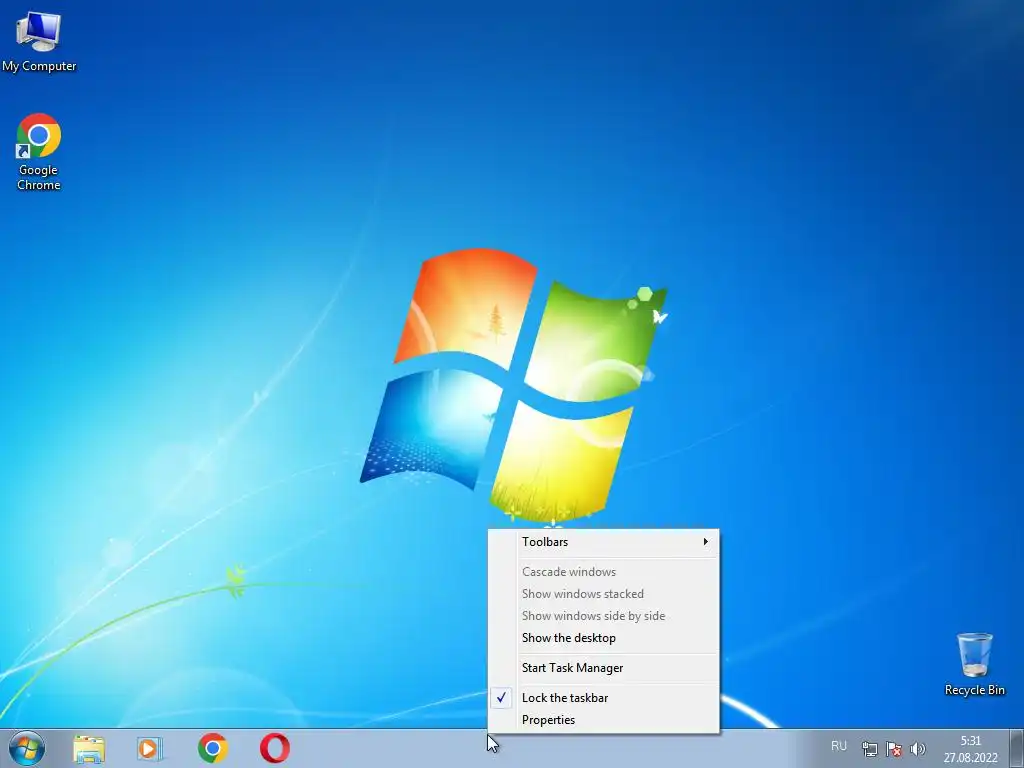1024x768 pixels.
Task: Open the clock showing 5:31
Action: 970,749
